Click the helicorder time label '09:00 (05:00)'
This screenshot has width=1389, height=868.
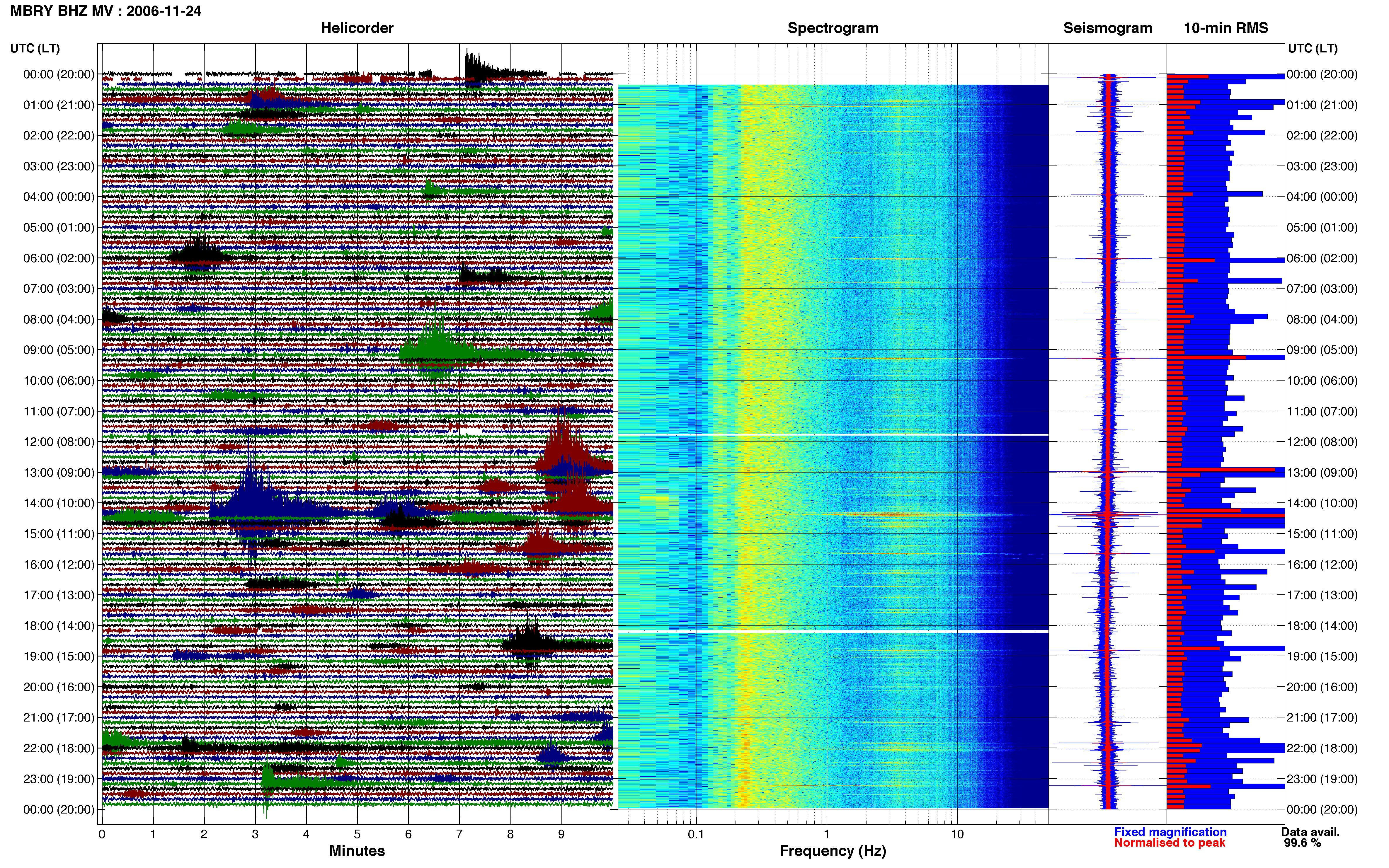point(59,350)
